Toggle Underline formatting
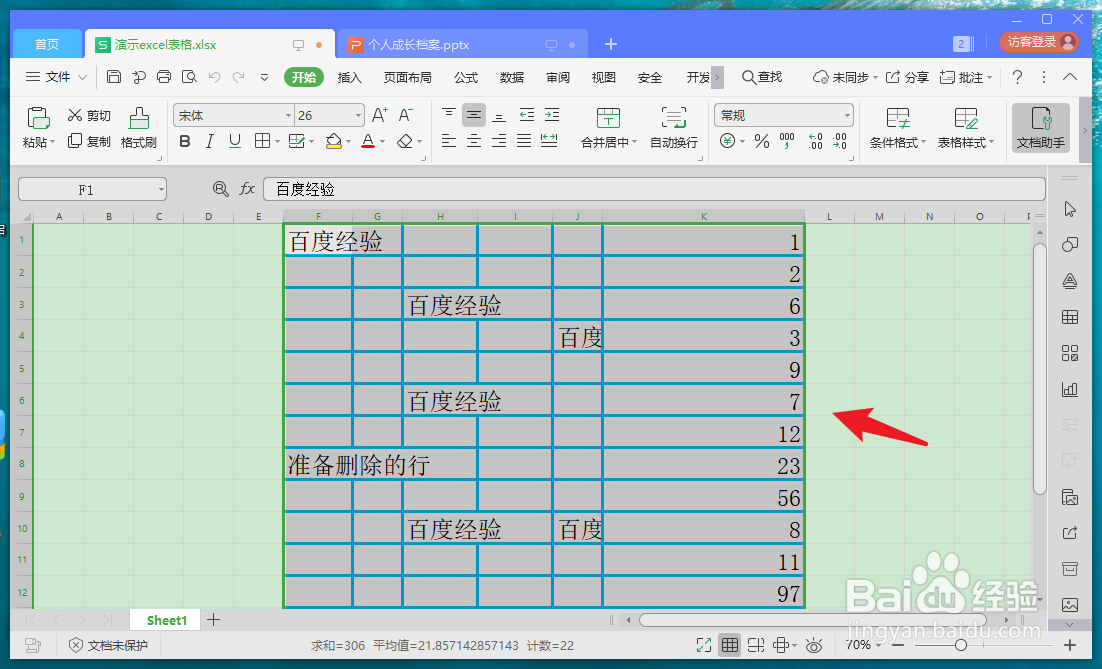 point(235,141)
